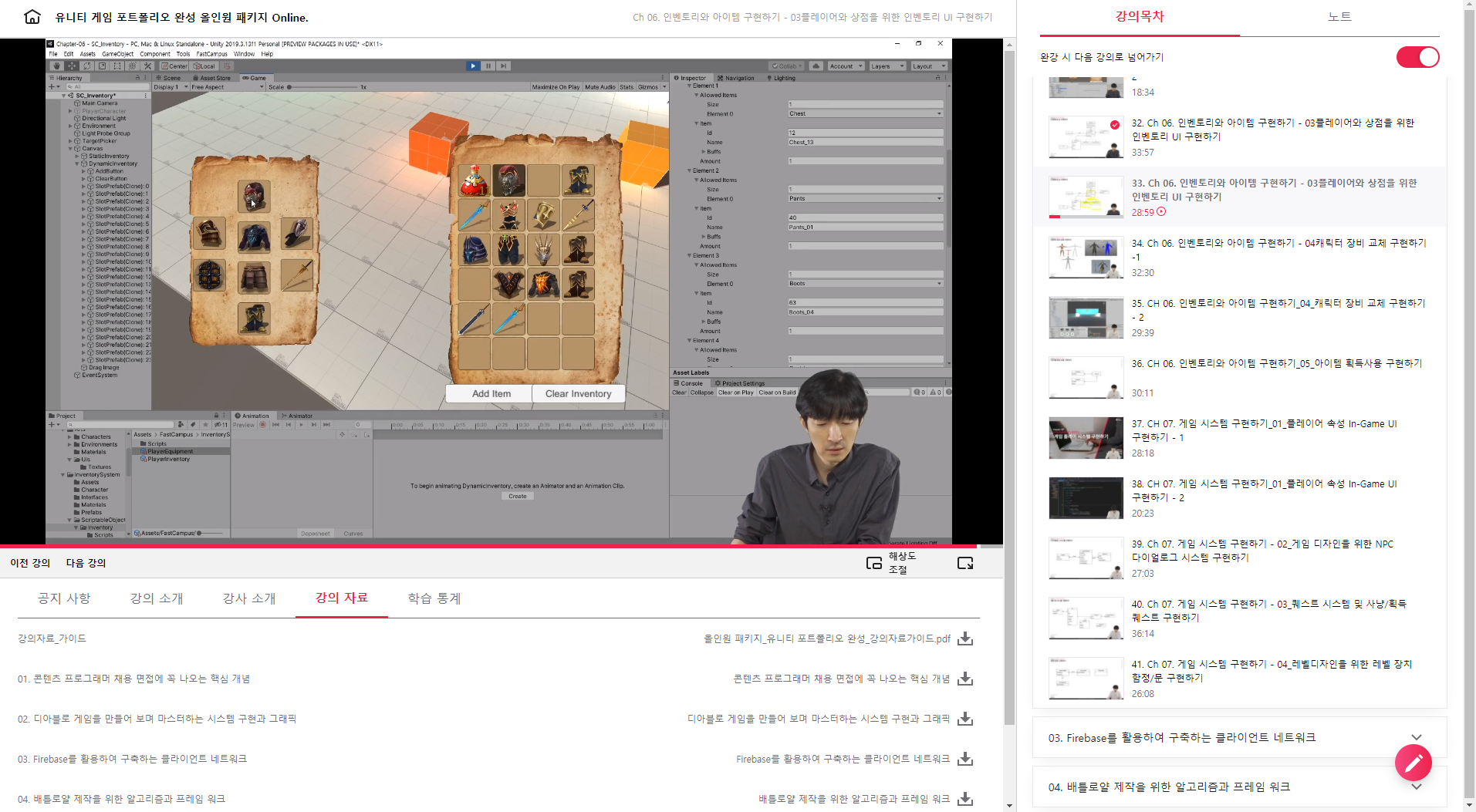Open the Chest allowed-items dropdown
The image size is (1476, 812).
point(865,113)
